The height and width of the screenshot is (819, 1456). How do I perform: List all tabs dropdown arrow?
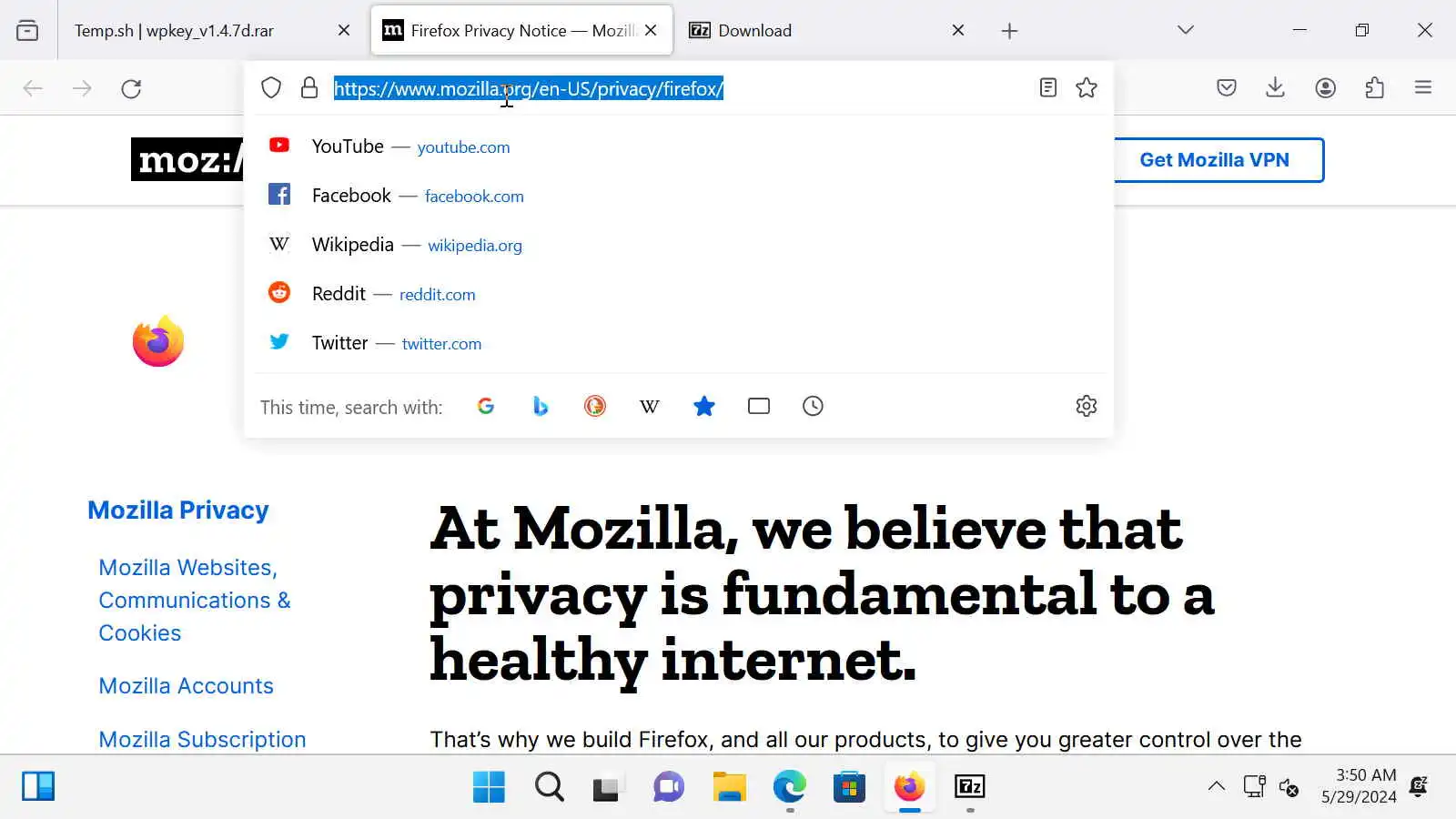tap(1185, 30)
